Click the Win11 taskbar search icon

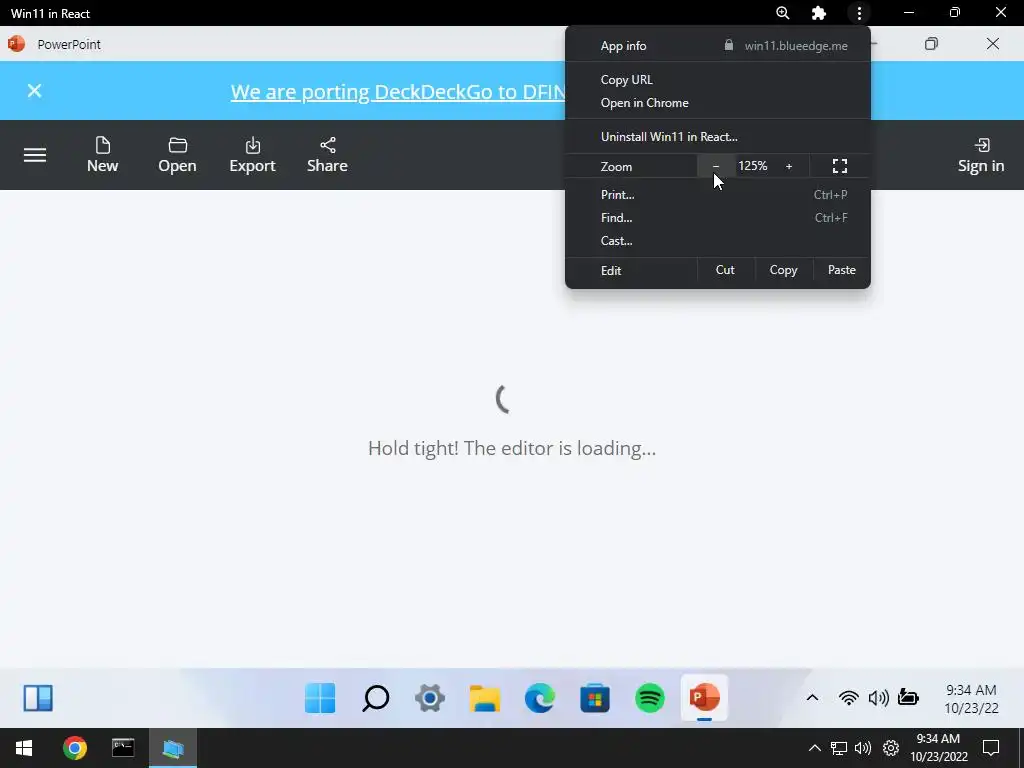point(376,698)
